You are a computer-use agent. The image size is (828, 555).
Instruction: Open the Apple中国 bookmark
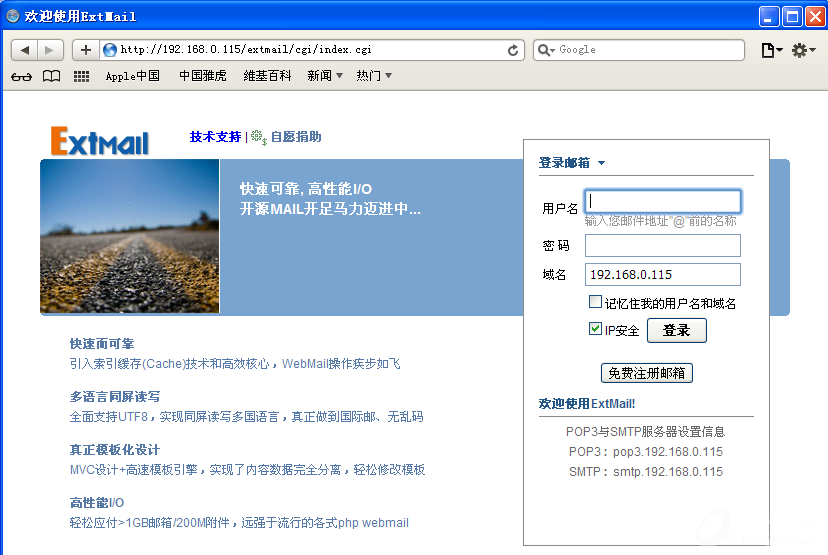[x=132, y=76]
